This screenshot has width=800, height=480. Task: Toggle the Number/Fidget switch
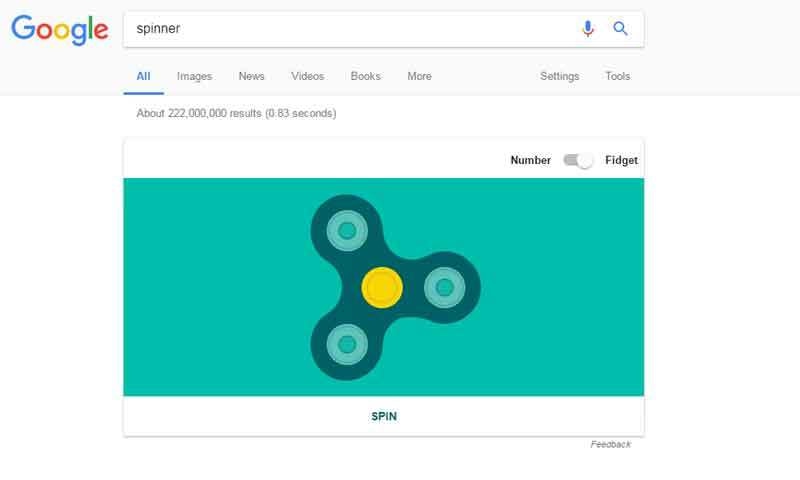point(578,160)
